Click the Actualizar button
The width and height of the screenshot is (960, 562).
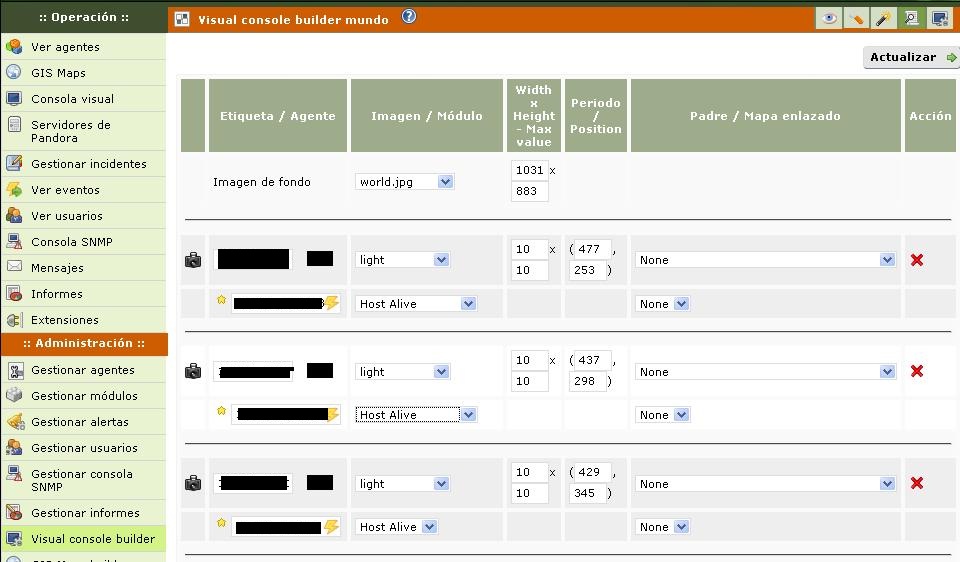[910, 58]
